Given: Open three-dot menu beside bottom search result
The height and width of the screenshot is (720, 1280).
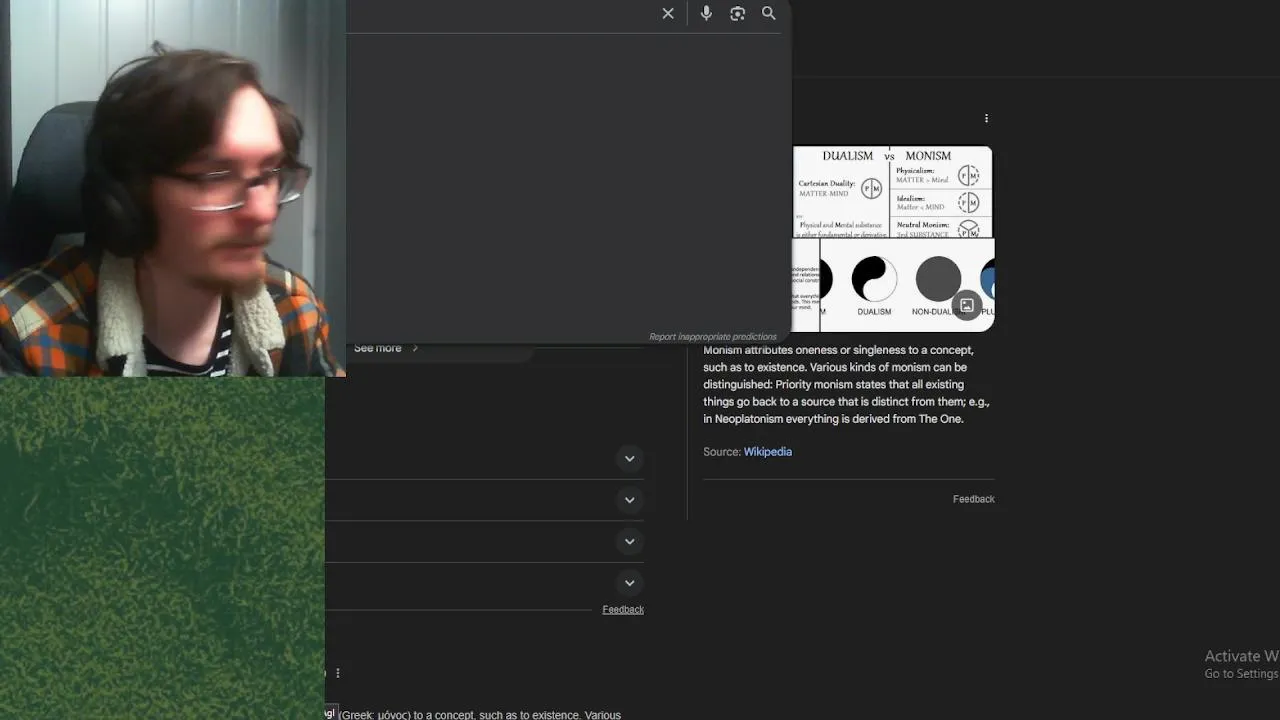Looking at the screenshot, I should point(338,673).
